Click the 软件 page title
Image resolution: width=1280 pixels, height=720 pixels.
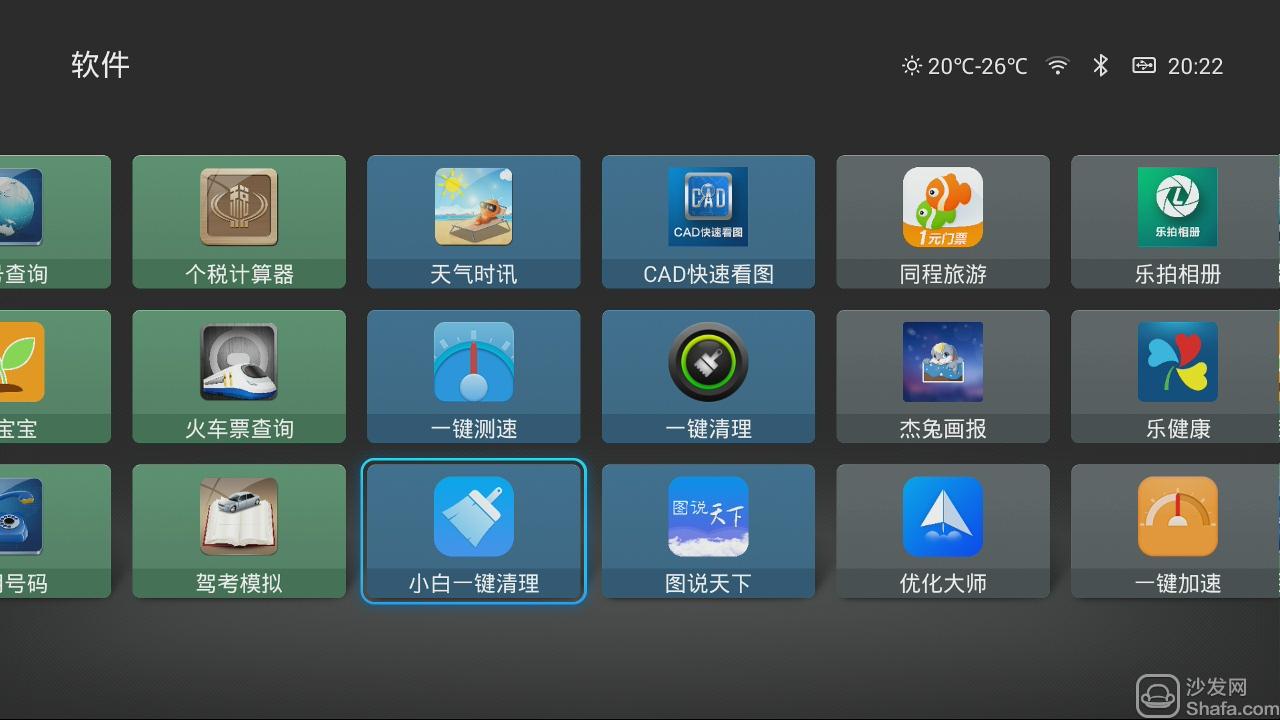click(100, 65)
